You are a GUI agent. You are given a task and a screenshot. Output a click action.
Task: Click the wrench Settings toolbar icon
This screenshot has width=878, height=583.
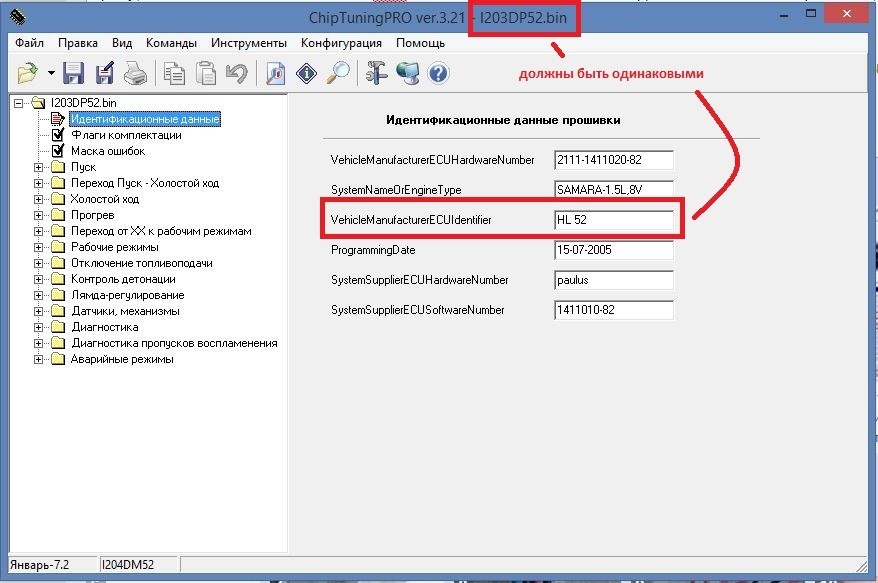[376, 73]
